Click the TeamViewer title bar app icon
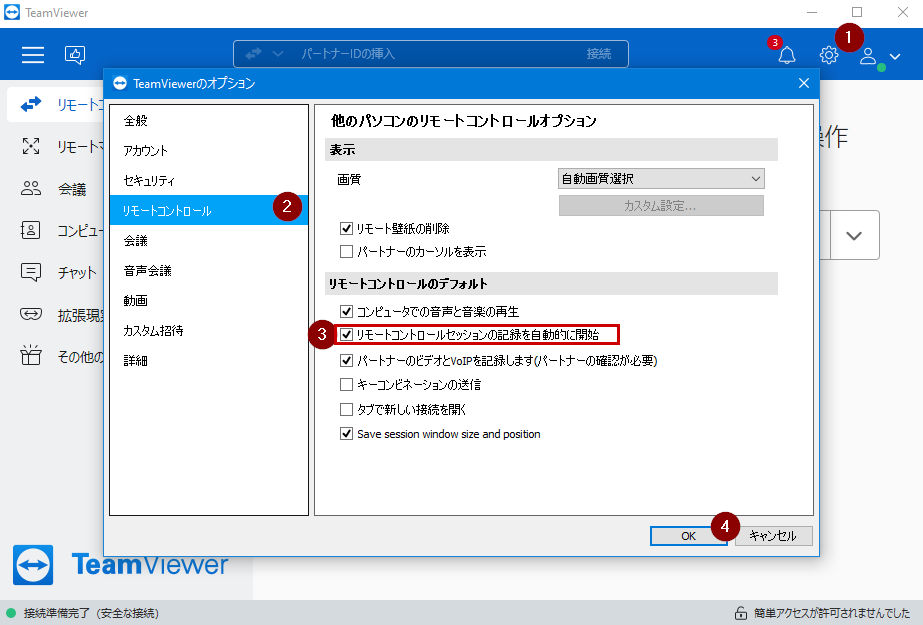The height and width of the screenshot is (625, 923). tap(12, 12)
